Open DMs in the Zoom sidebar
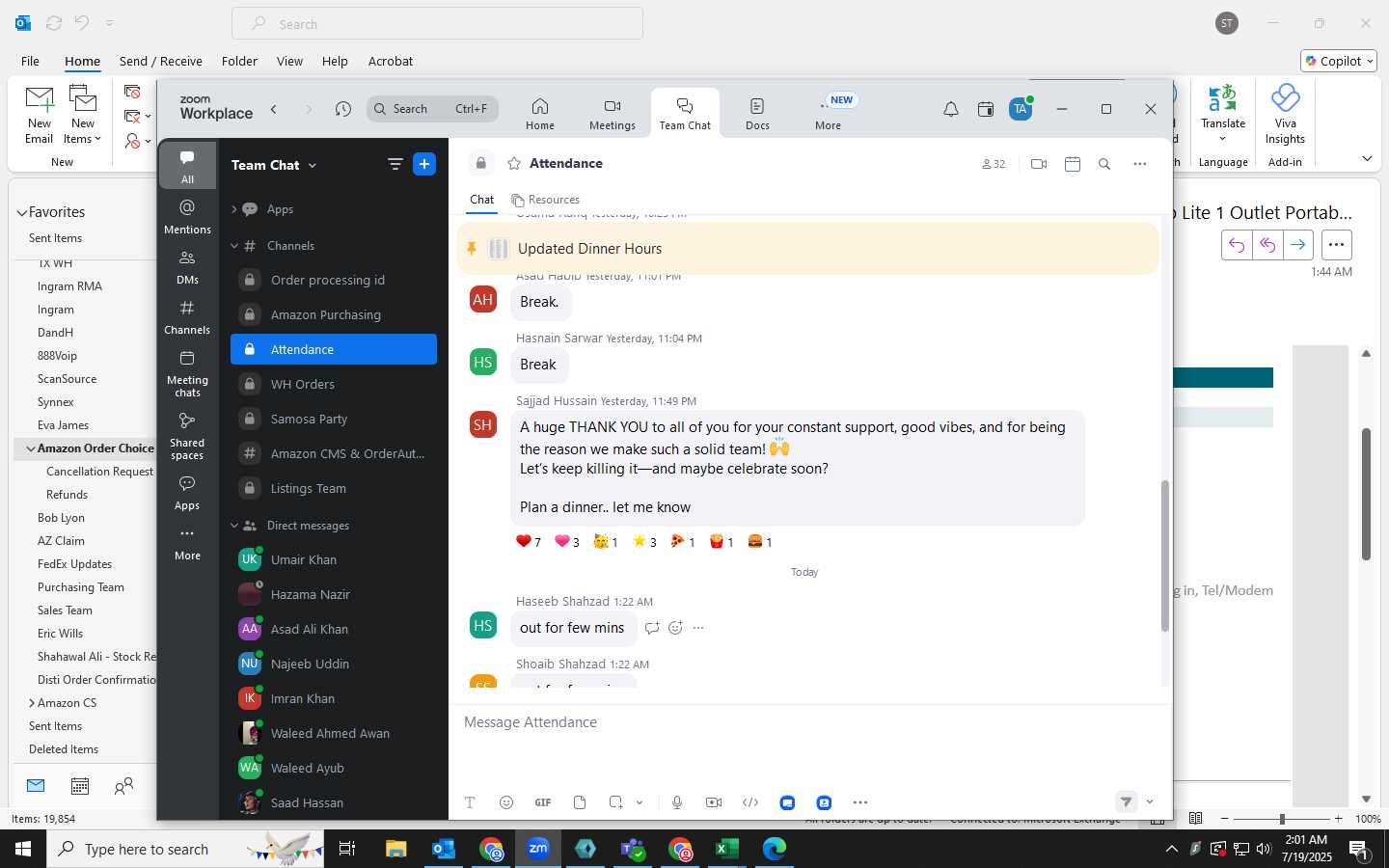1389x868 pixels. tap(187, 267)
